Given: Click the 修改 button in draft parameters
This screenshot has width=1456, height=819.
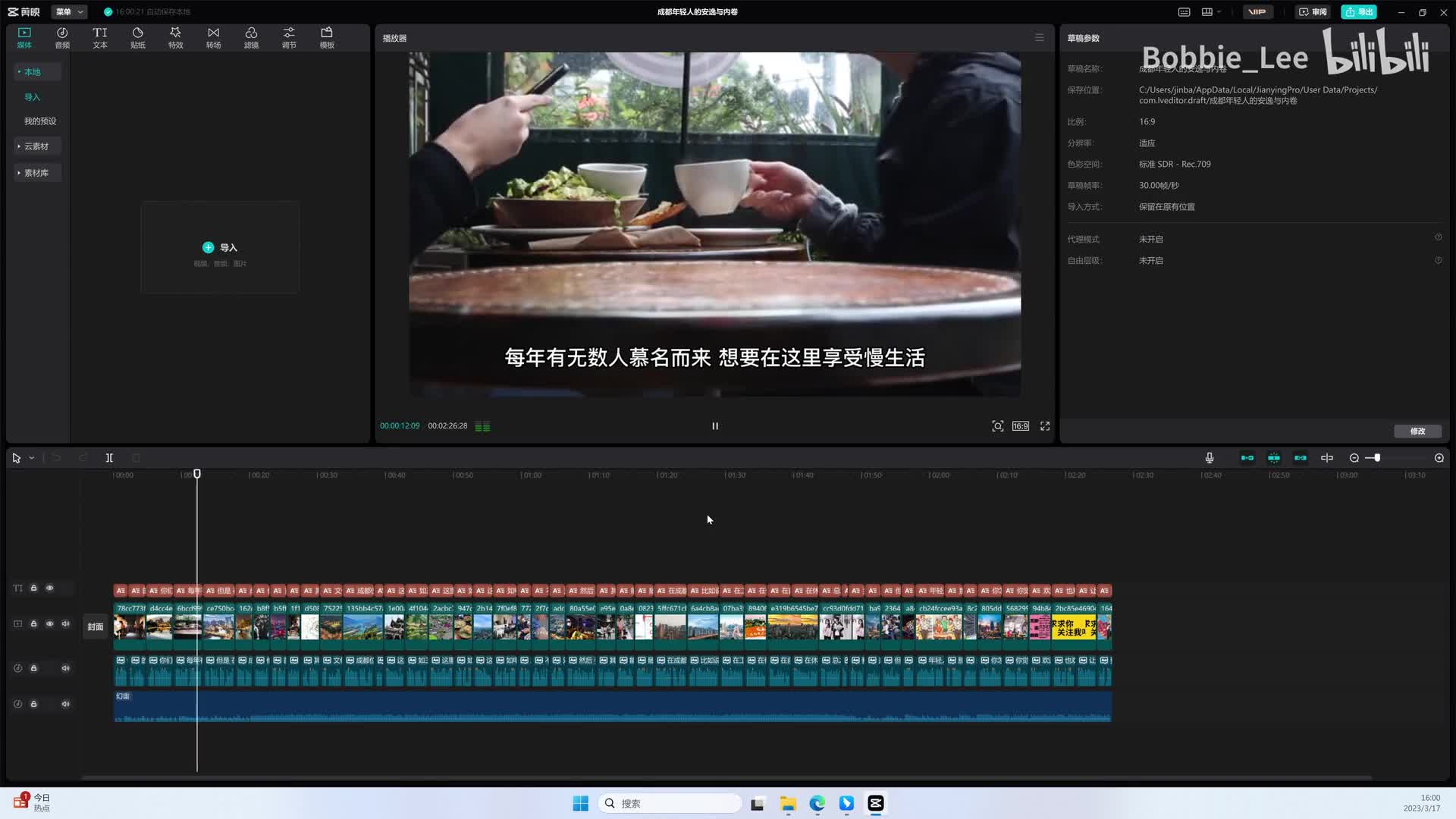Looking at the screenshot, I should click(1417, 431).
